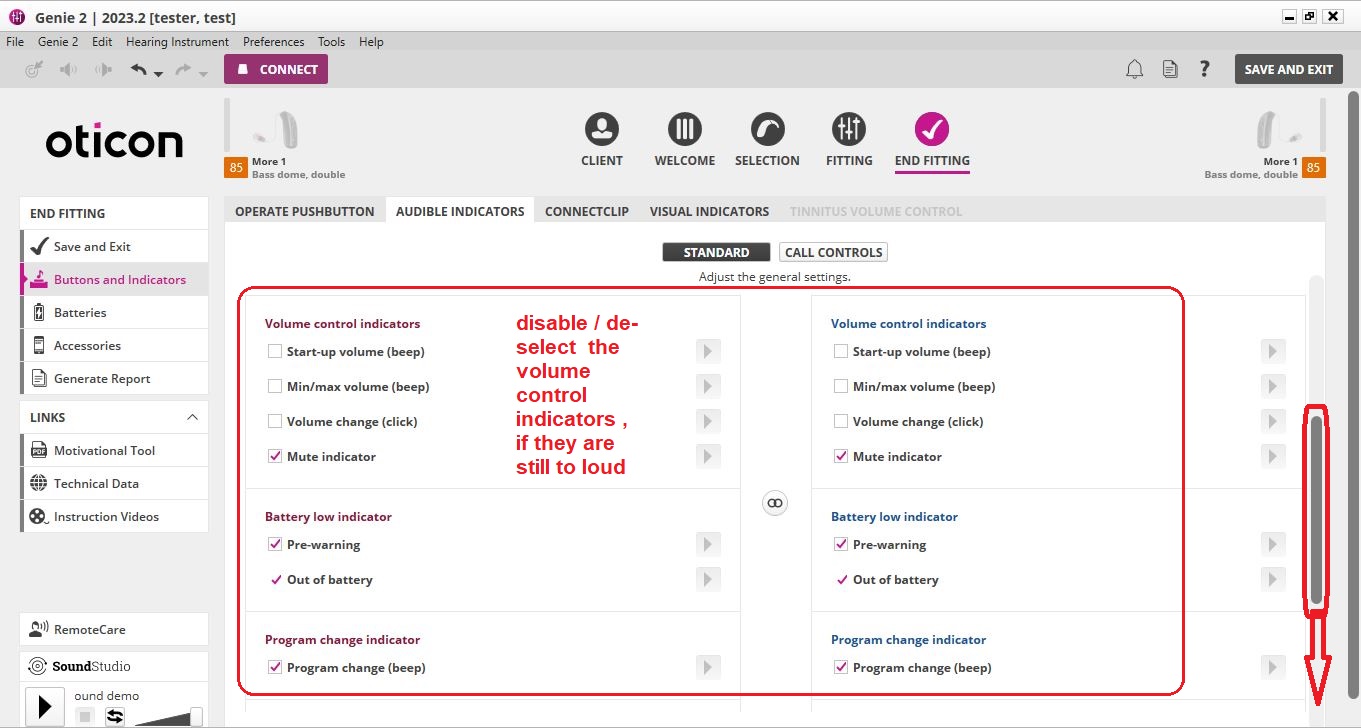Open the undo history dropdown arrow
The height and width of the screenshot is (728, 1361).
point(158,74)
